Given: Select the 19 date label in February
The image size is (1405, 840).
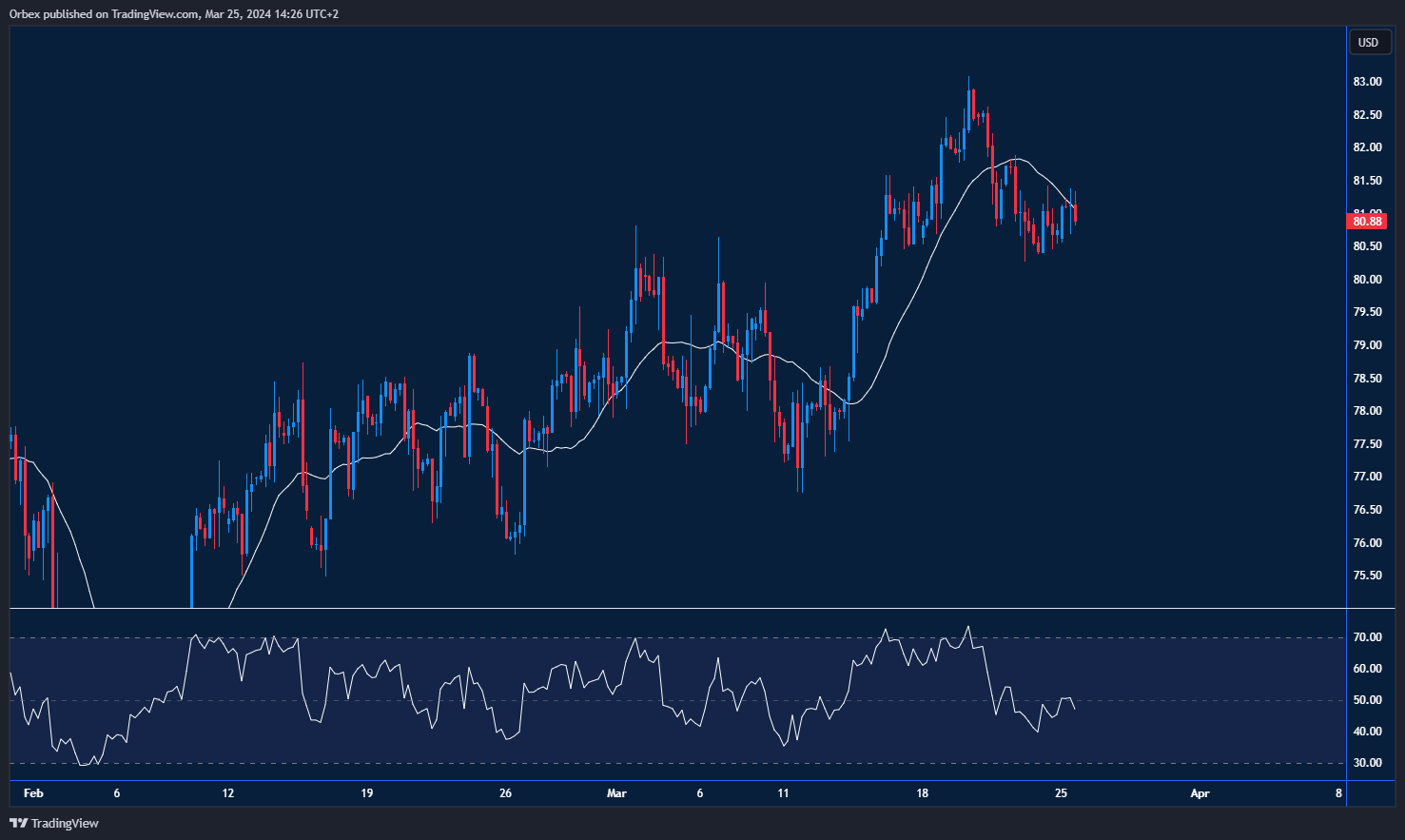Looking at the screenshot, I should [366, 793].
